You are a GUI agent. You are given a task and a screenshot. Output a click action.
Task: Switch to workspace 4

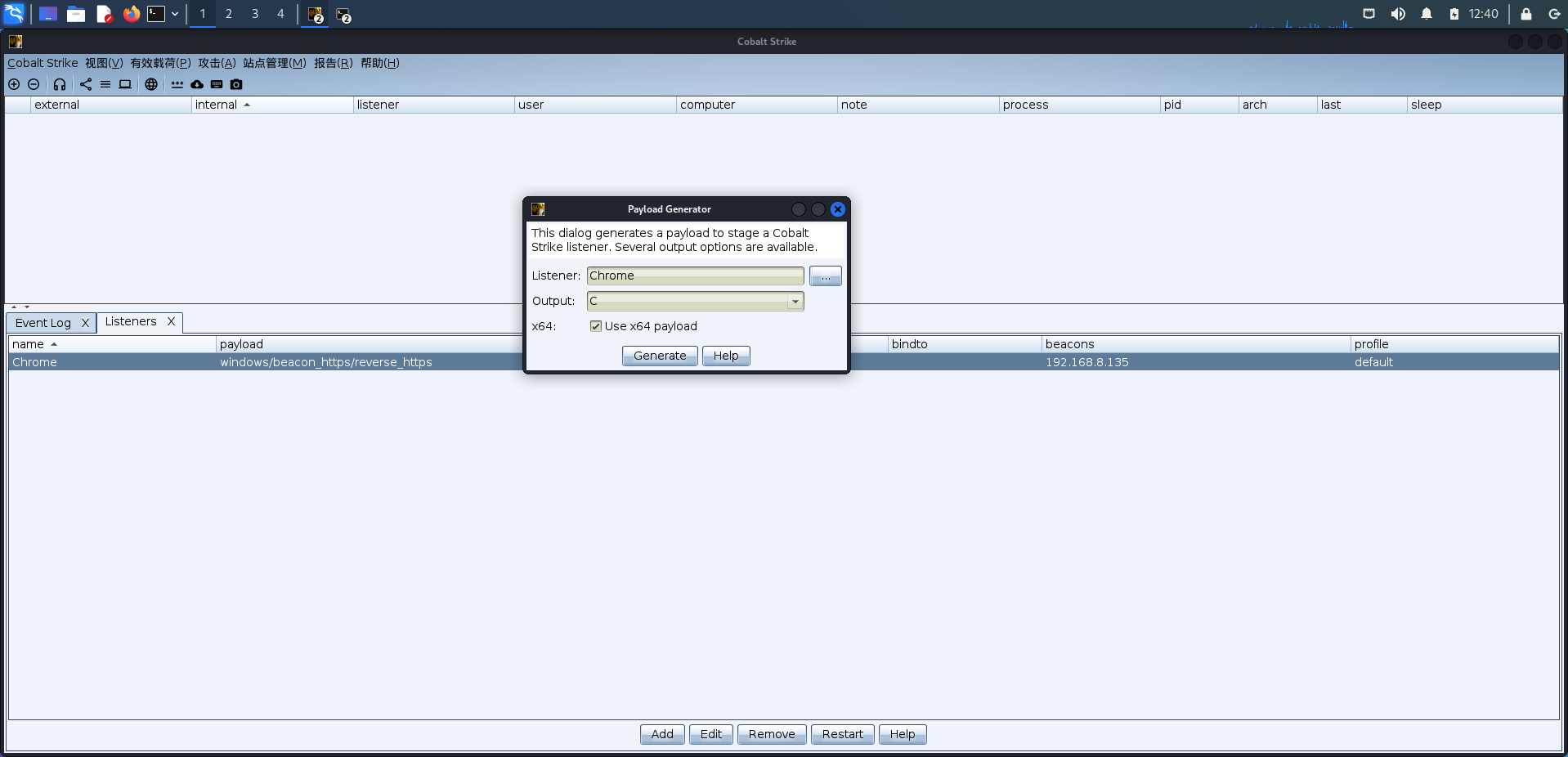[x=280, y=14]
